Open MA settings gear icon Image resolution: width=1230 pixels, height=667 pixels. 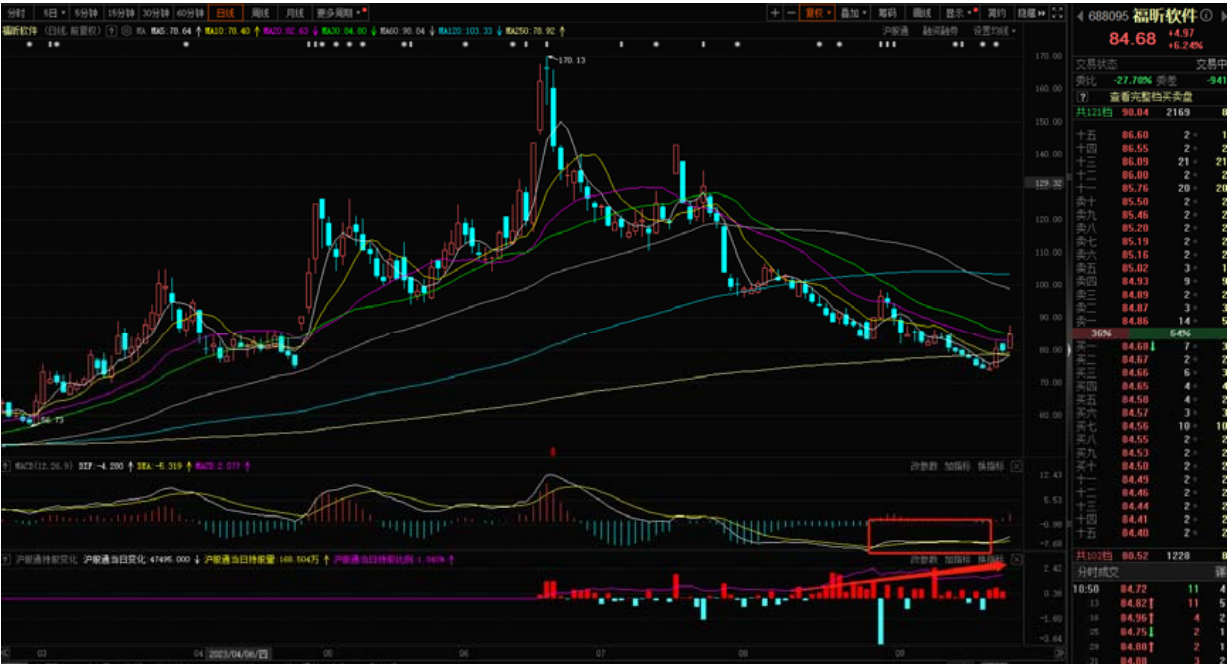(126, 31)
